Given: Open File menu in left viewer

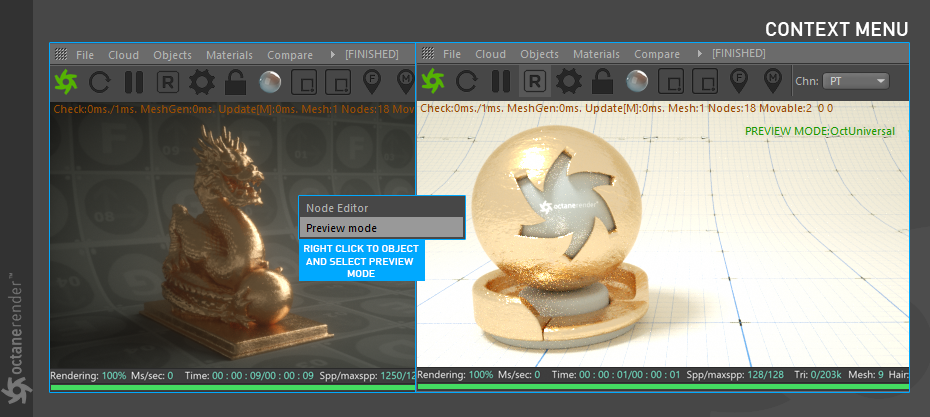Looking at the screenshot, I should (85, 55).
